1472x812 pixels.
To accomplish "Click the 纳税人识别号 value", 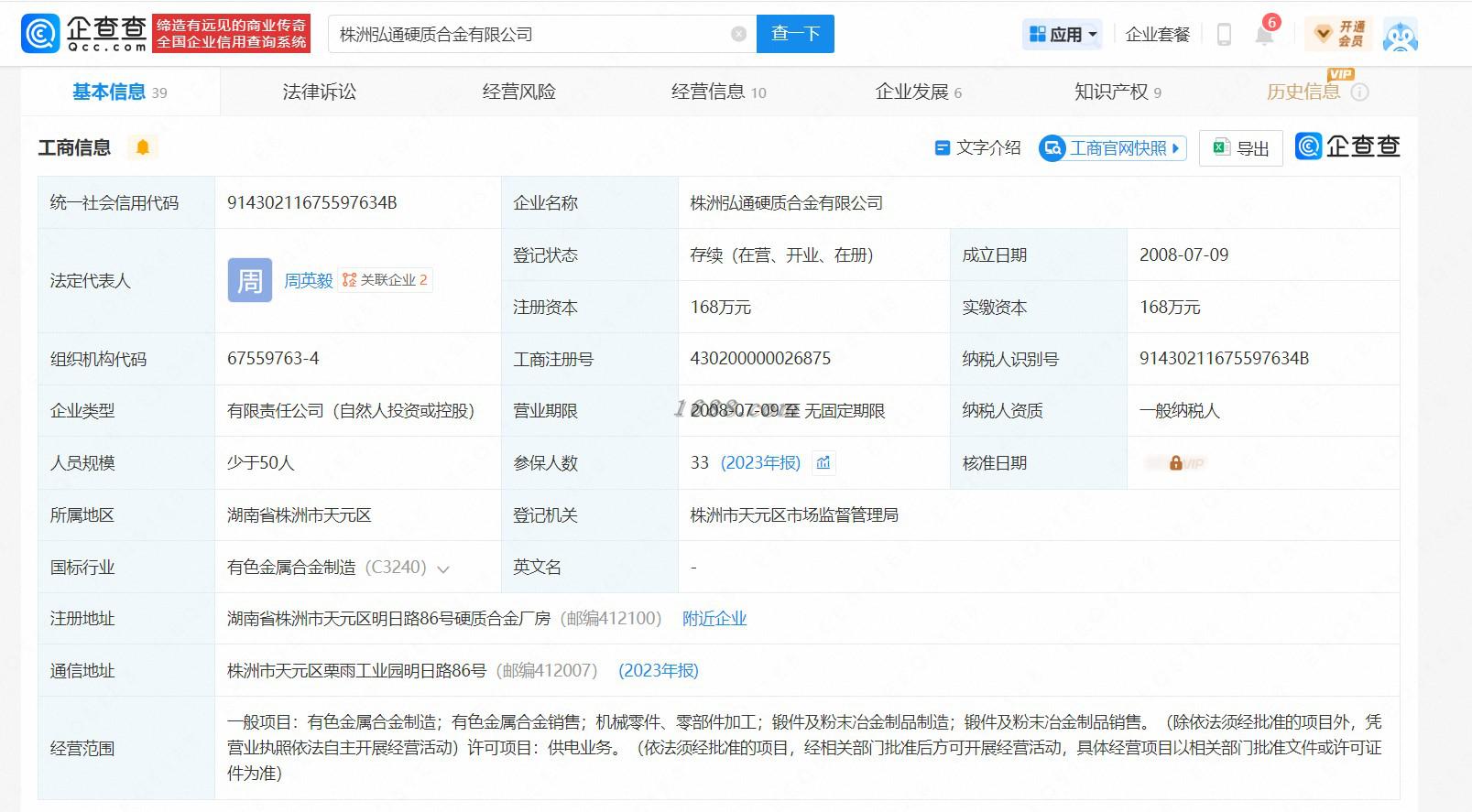I will [1225, 359].
